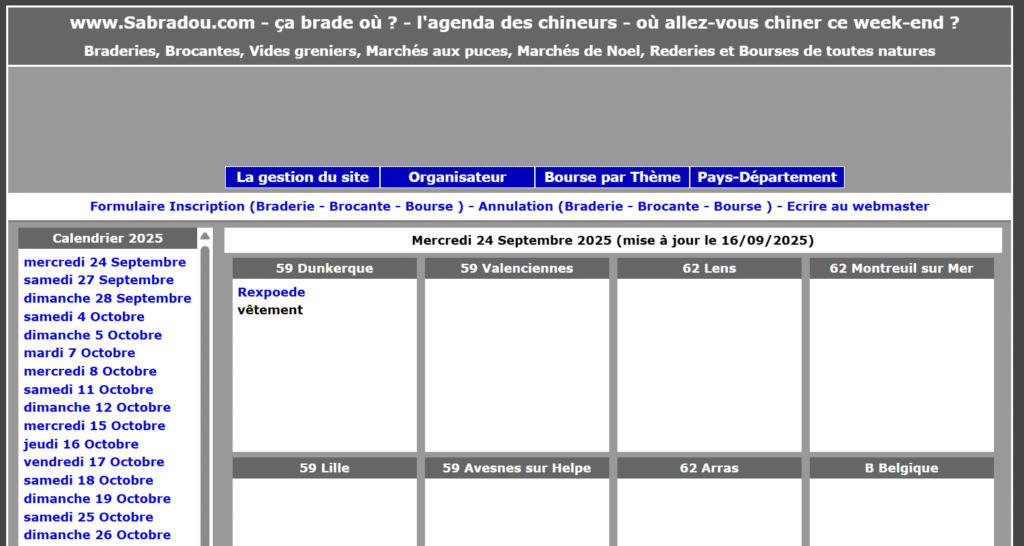1024x546 pixels.
Task: Open Bourse par Thème menu
Action: coord(612,177)
